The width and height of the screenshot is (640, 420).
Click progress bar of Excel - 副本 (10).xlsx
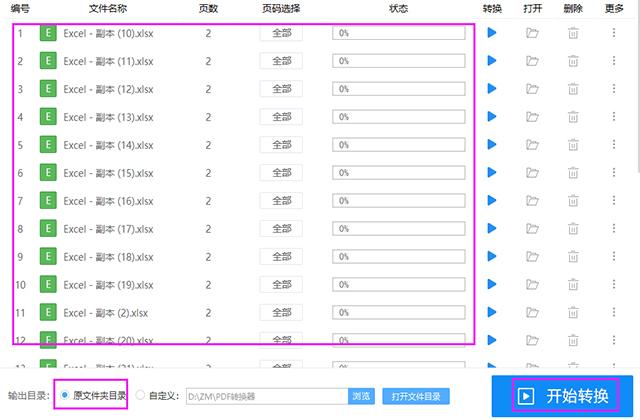point(398,33)
